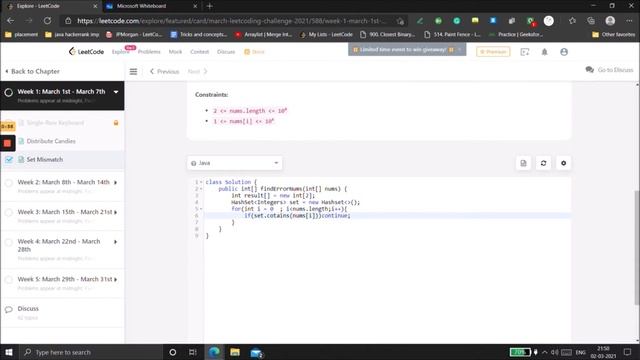Open the Other favorites folder
The width and height of the screenshot is (640, 360).
pos(613,35)
